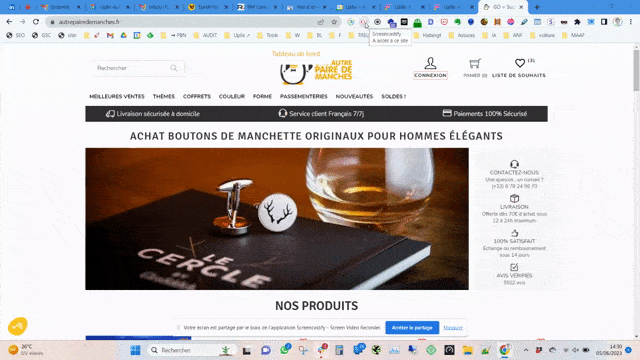This screenshot has height=360, width=640.
Task: Click the yellow round badge at page corner
Action: click(x=18, y=326)
